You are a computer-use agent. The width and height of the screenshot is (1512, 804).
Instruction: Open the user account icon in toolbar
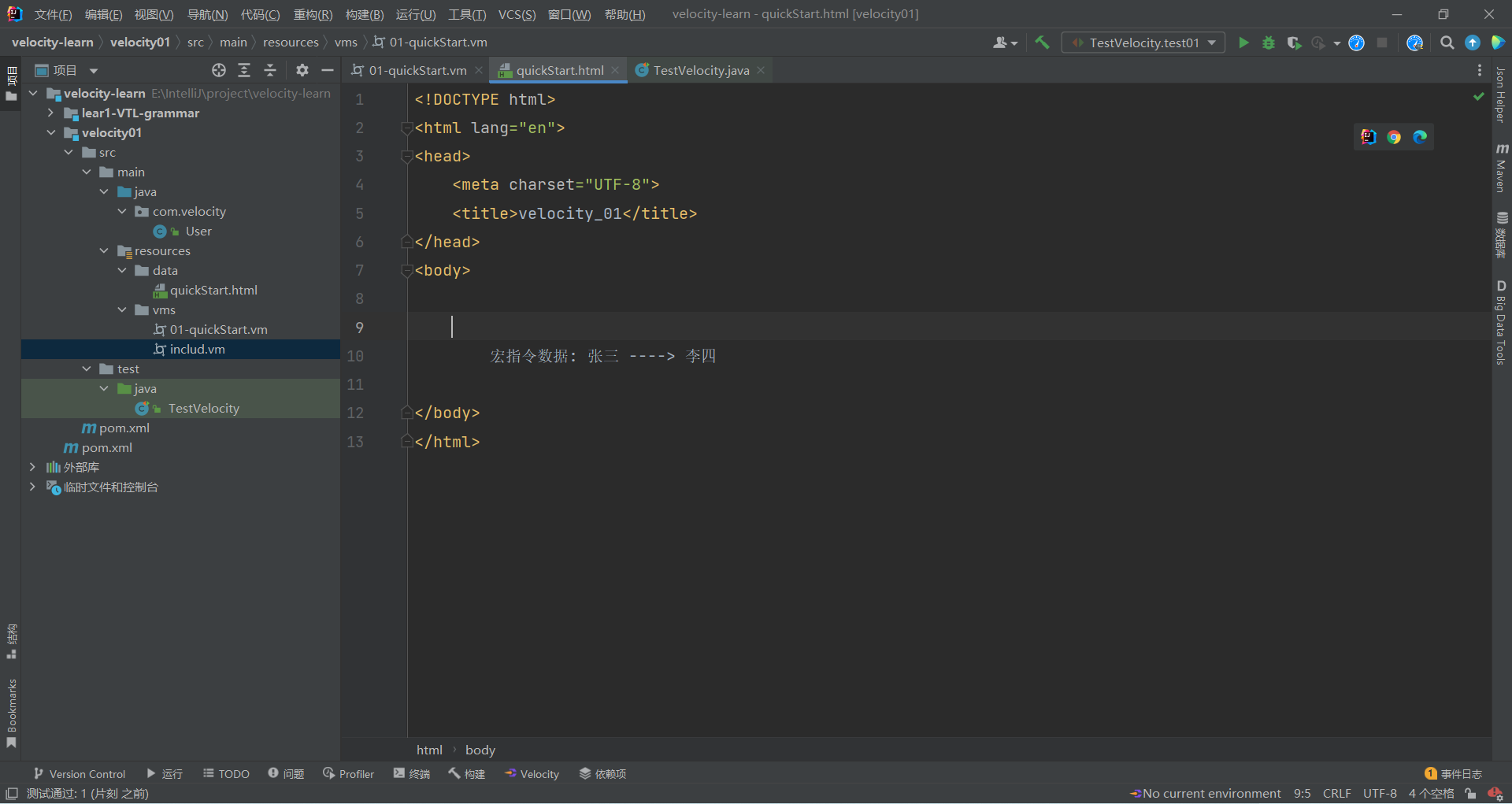[x=1005, y=43]
